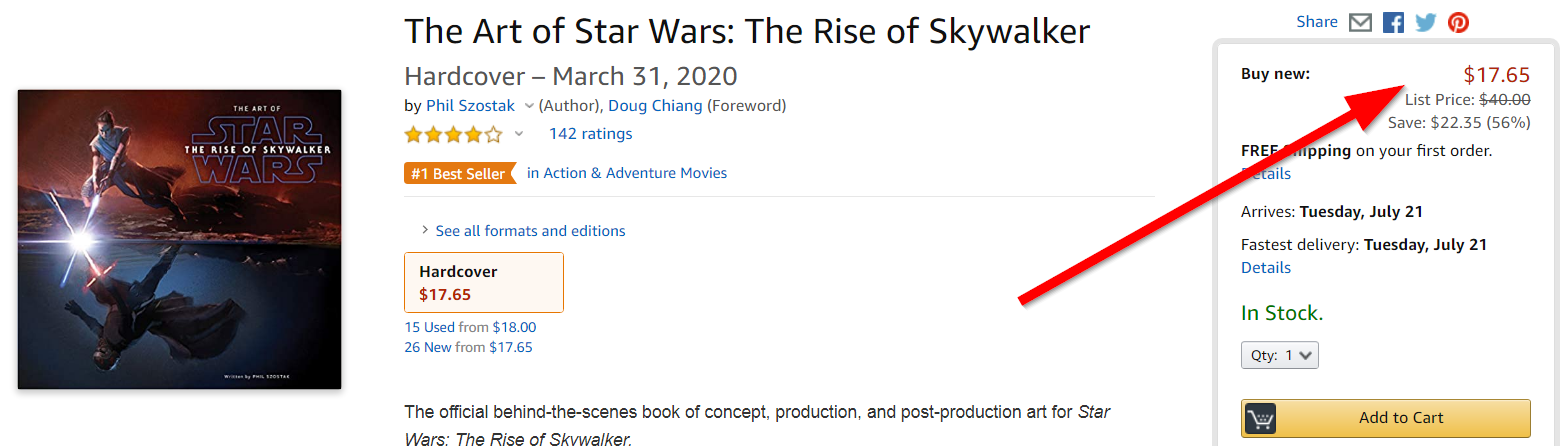
Task: Expand Phil Szostak author dropdown arrow
Action: [528, 106]
